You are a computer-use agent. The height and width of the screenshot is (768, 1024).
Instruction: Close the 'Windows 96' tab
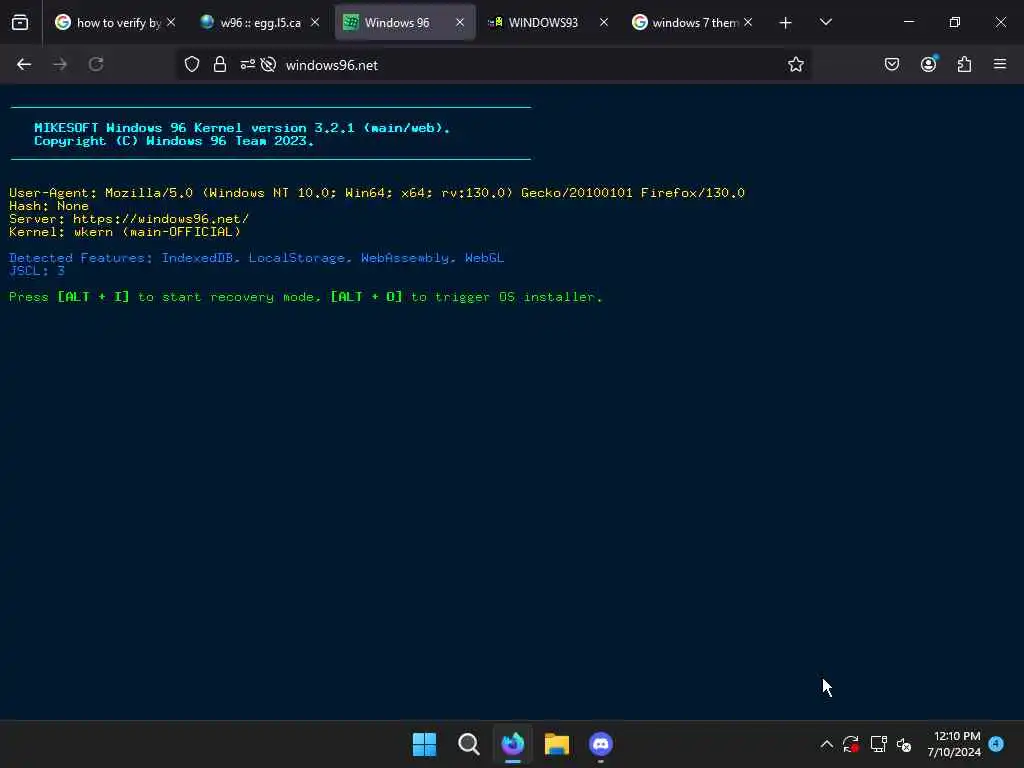point(460,23)
